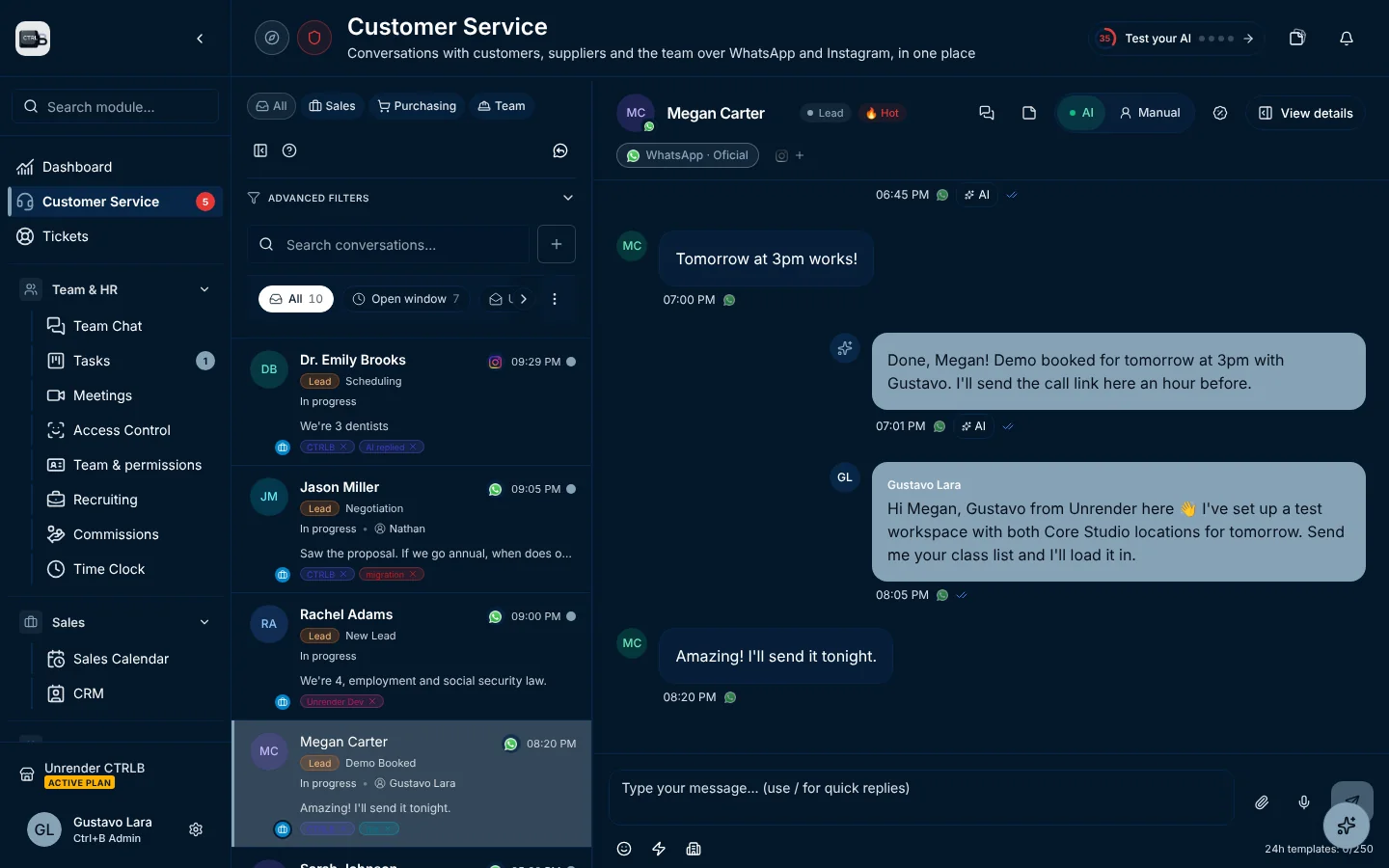Collapse the Sales sidebar group
Screen dimensions: 1389x868
coord(204,622)
